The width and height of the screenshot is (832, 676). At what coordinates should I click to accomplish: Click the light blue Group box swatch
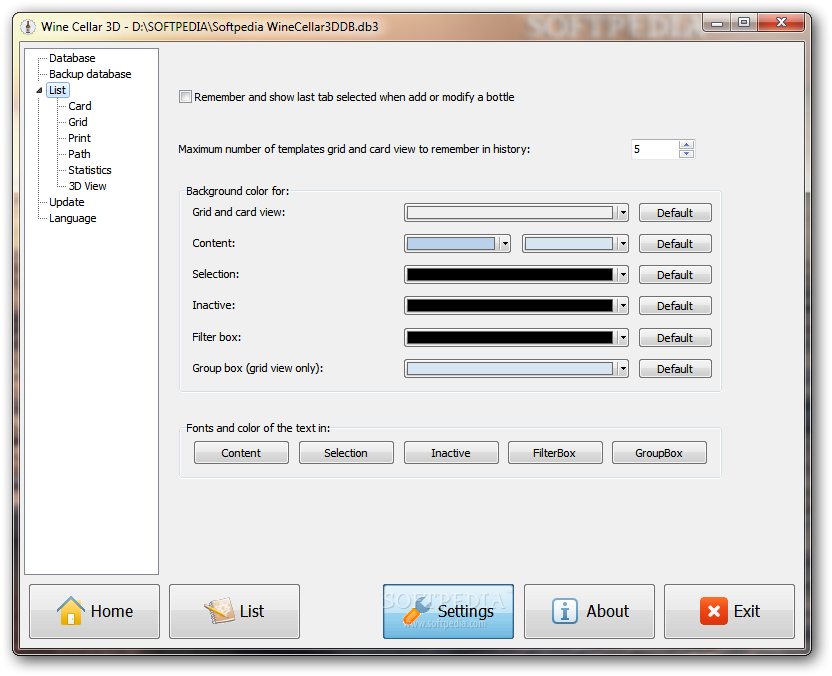click(509, 368)
